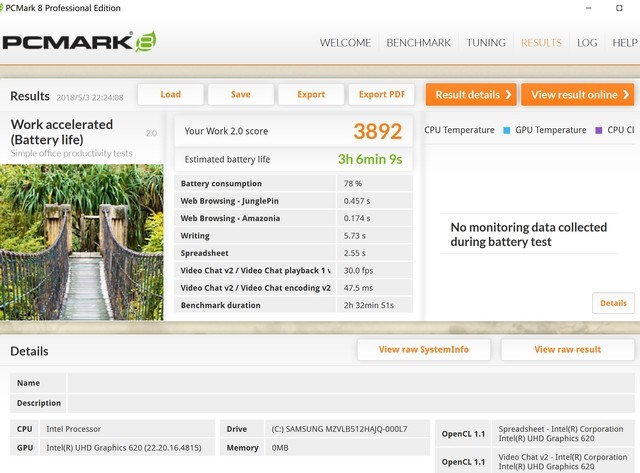Open the WELCOME tab
Image resolution: width=640 pixels, height=473 pixels.
pos(345,43)
